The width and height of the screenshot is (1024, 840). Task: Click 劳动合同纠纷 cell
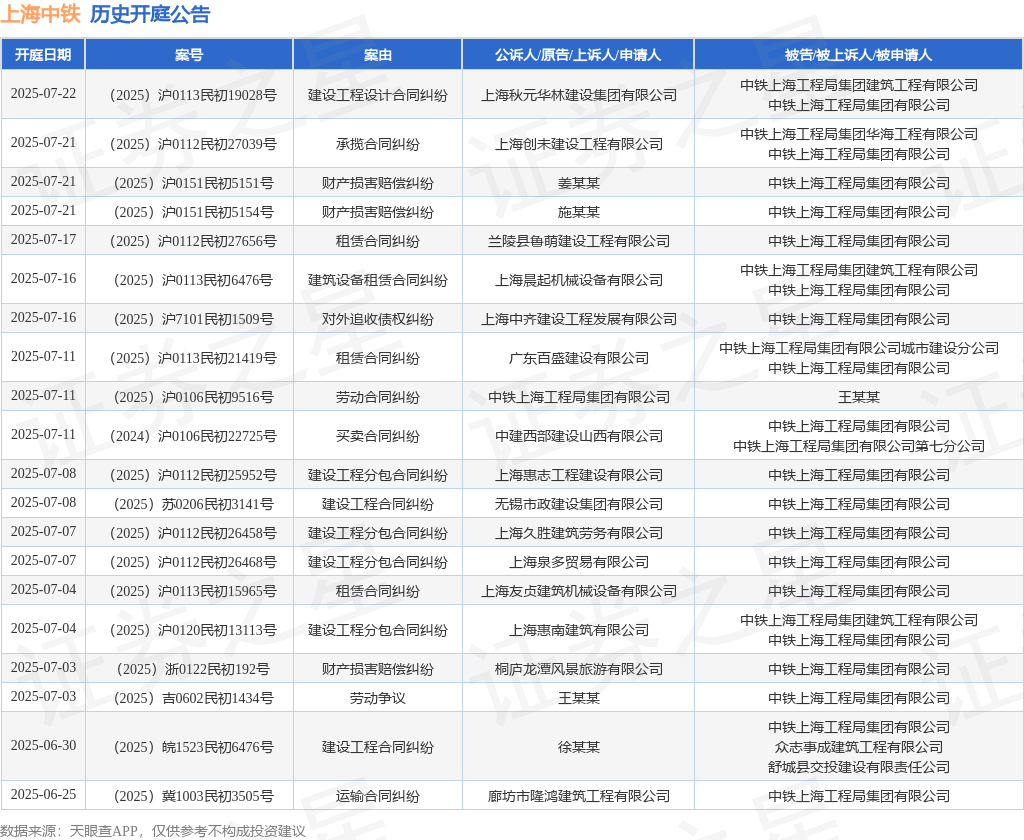coord(377,397)
